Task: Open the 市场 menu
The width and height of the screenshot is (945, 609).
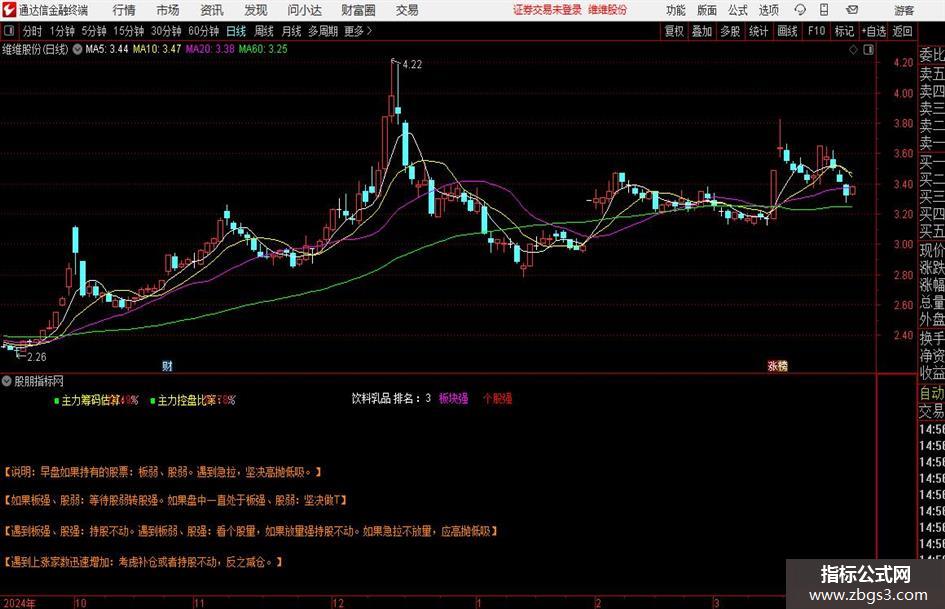Action: [168, 10]
